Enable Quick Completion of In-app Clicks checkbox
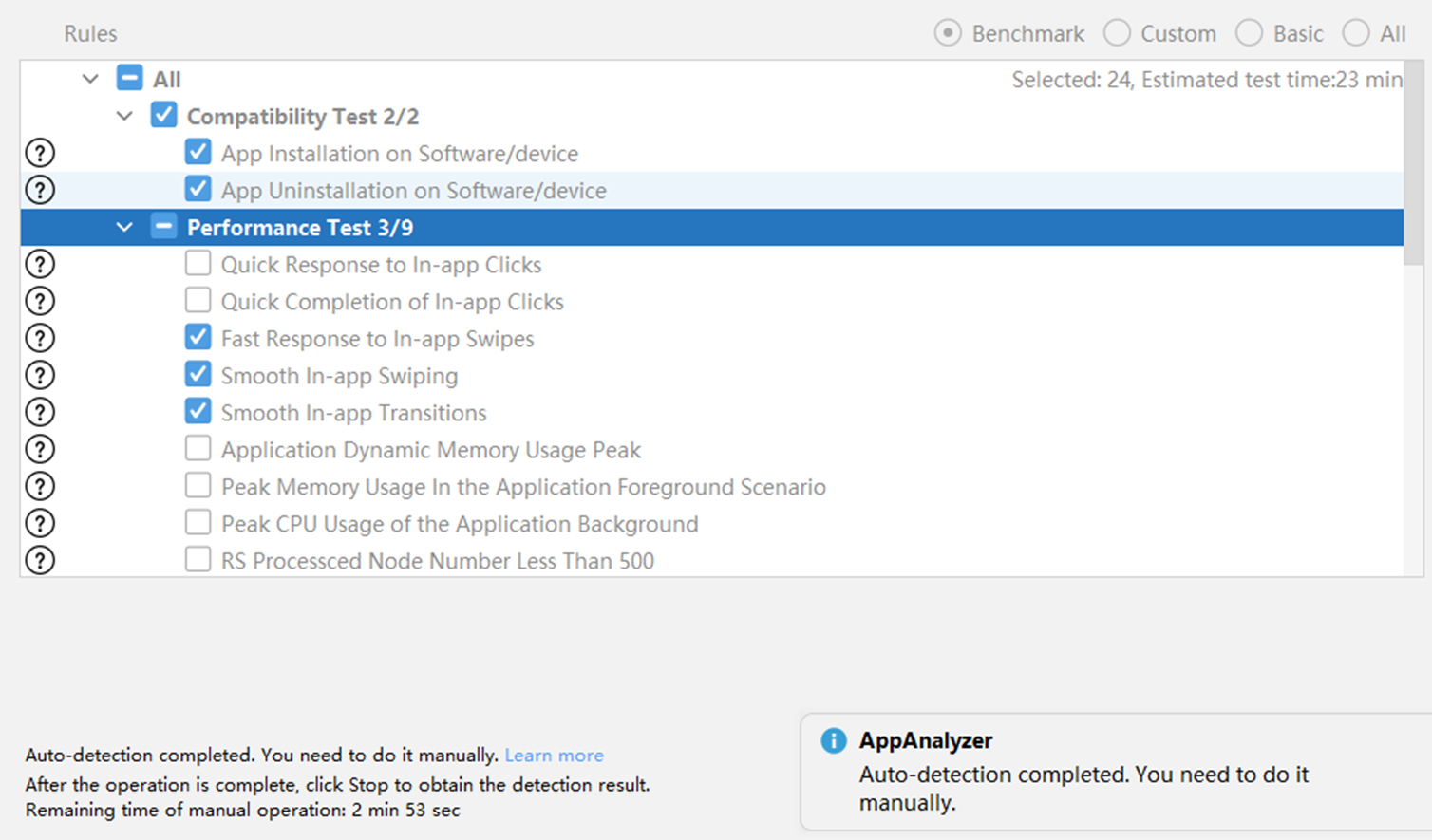Image resolution: width=1432 pixels, height=840 pixels. pyautogui.click(x=198, y=300)
